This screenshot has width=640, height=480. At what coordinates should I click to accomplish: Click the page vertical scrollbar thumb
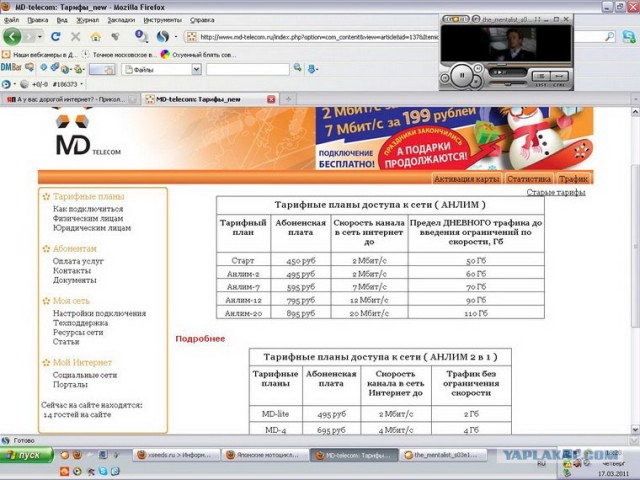tap(635, 245)
